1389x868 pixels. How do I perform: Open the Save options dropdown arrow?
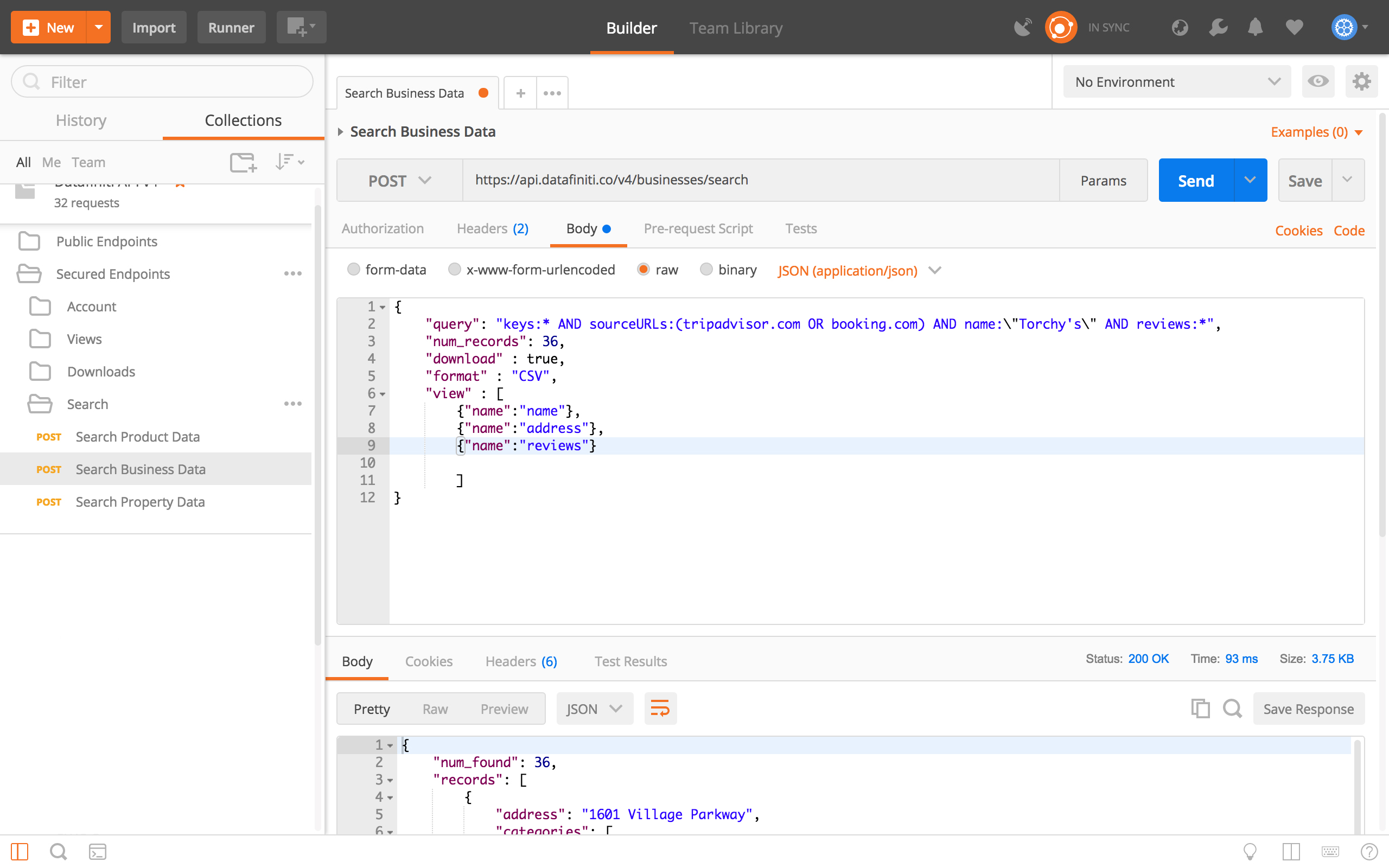[x=1348, y=180]
